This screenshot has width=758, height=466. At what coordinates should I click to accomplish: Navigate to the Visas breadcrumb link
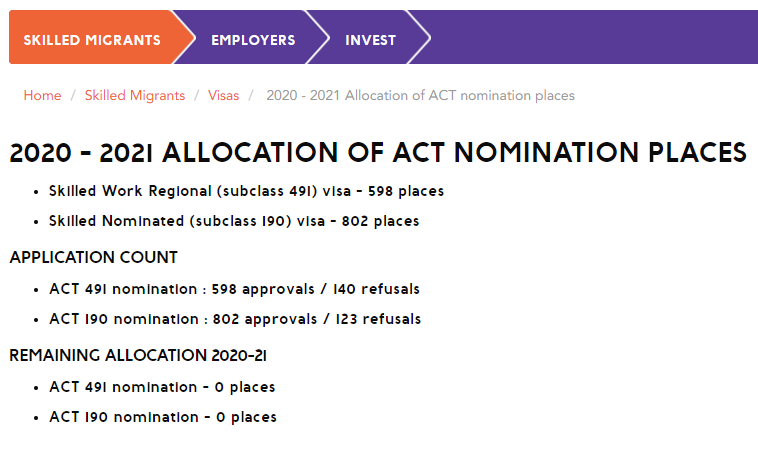pyautogui.click(x=224, y=95)
